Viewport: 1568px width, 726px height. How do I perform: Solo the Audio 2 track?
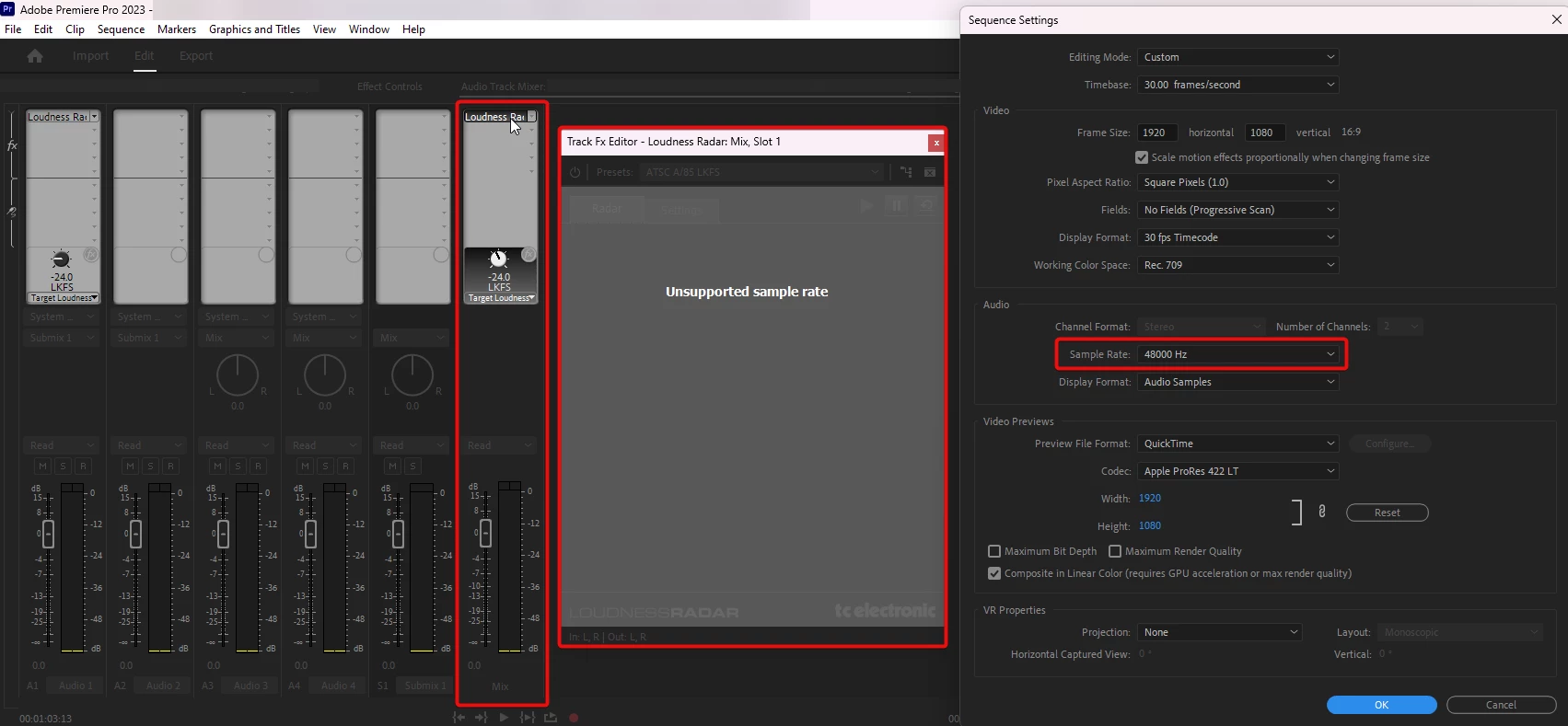tap(150, 467)
